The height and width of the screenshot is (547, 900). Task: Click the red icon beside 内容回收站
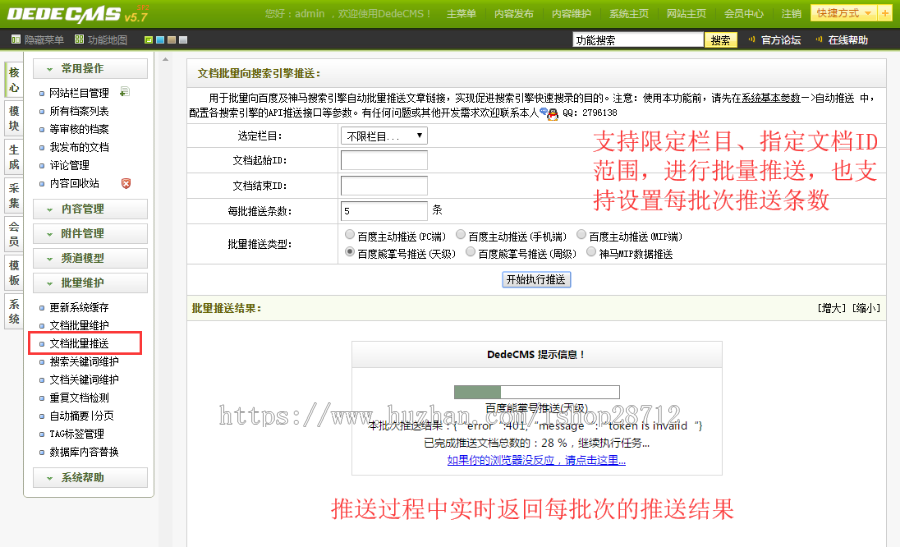coord(126,183)
